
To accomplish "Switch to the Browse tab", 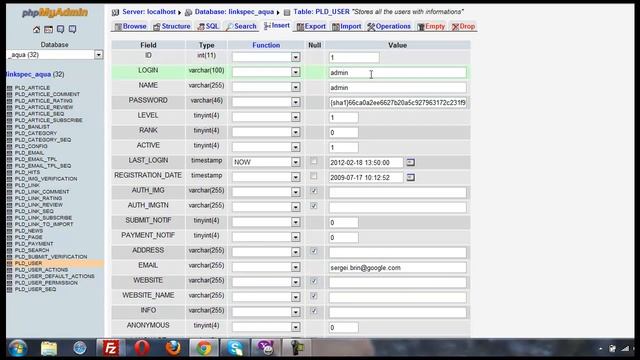I will pyautogui.click(x=131, y=27).
